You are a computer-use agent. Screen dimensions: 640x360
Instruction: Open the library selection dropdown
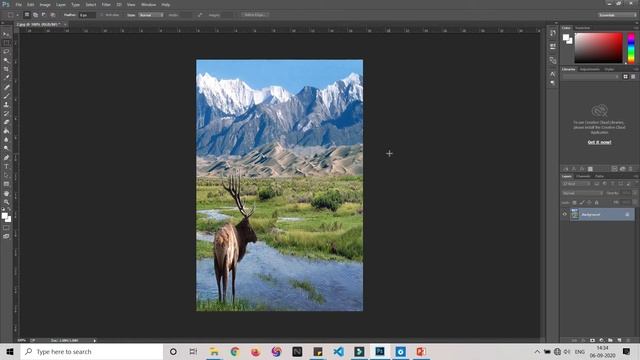click(x=591, y=76)
